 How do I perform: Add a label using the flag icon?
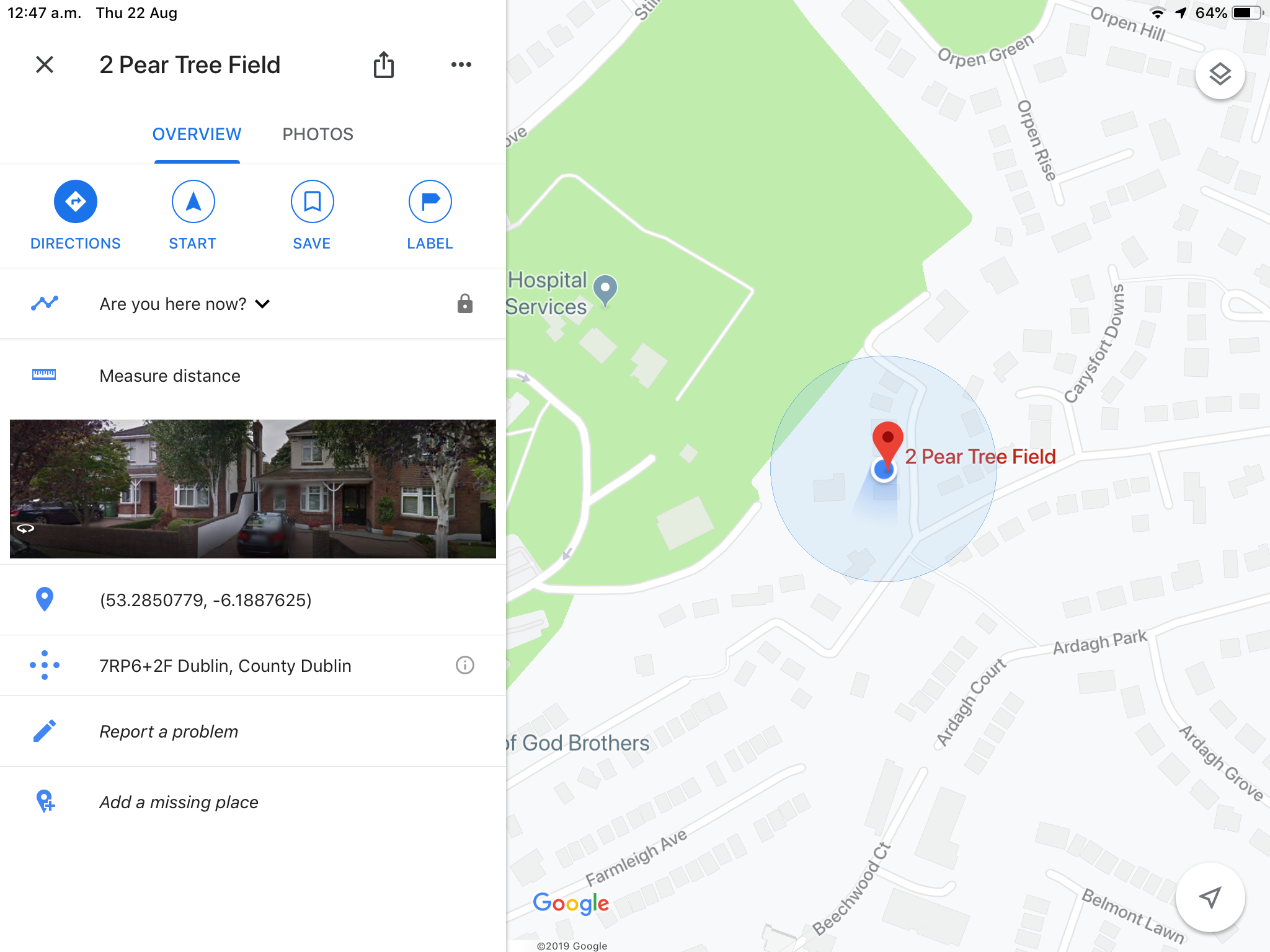430,201
